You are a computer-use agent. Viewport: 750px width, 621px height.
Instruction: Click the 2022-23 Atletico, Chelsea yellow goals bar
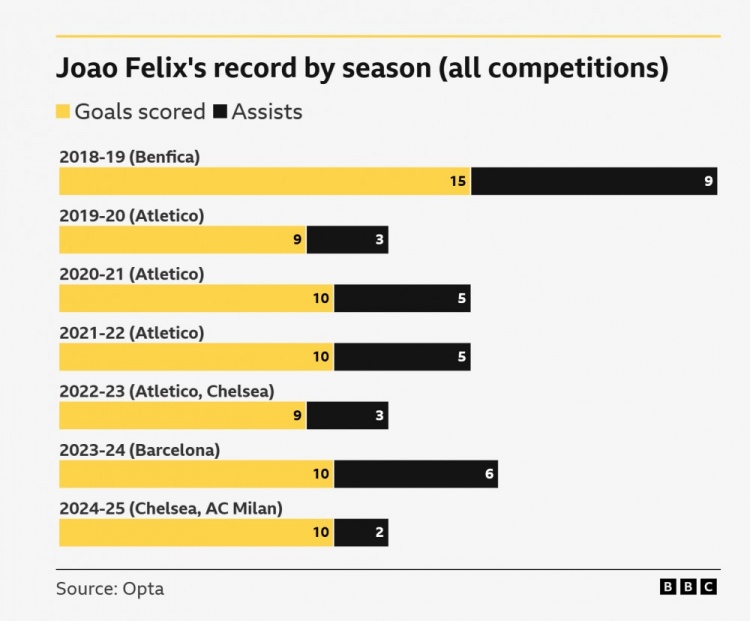(x=182, y=416)
